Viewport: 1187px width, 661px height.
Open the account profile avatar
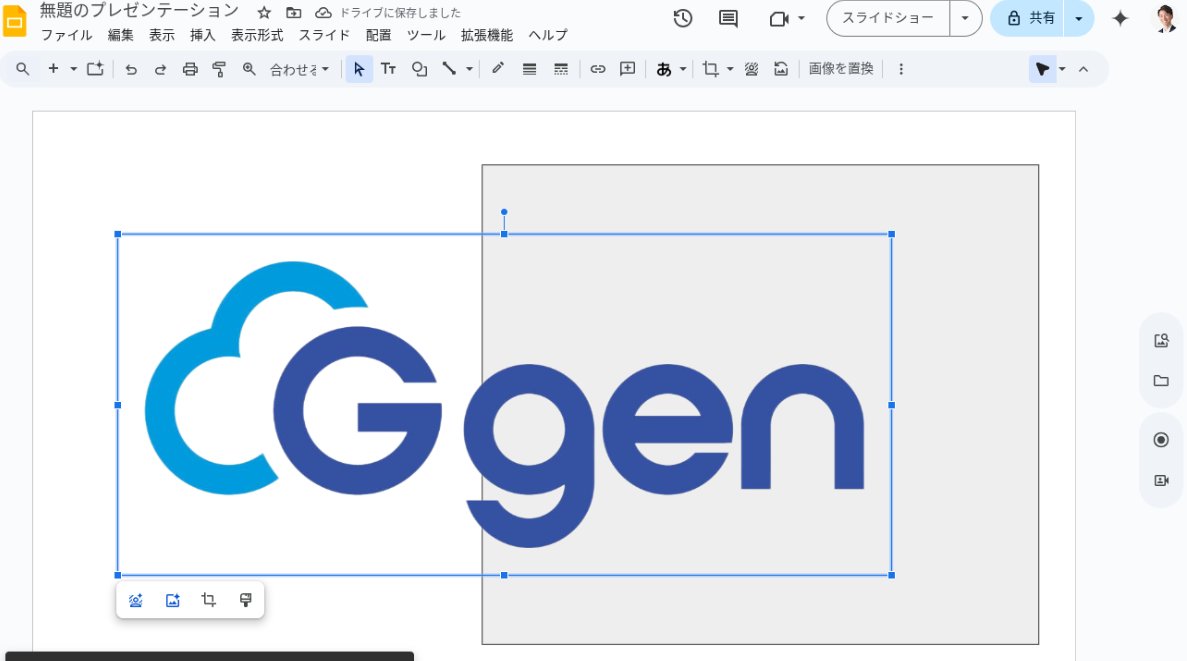[1166, 18]
